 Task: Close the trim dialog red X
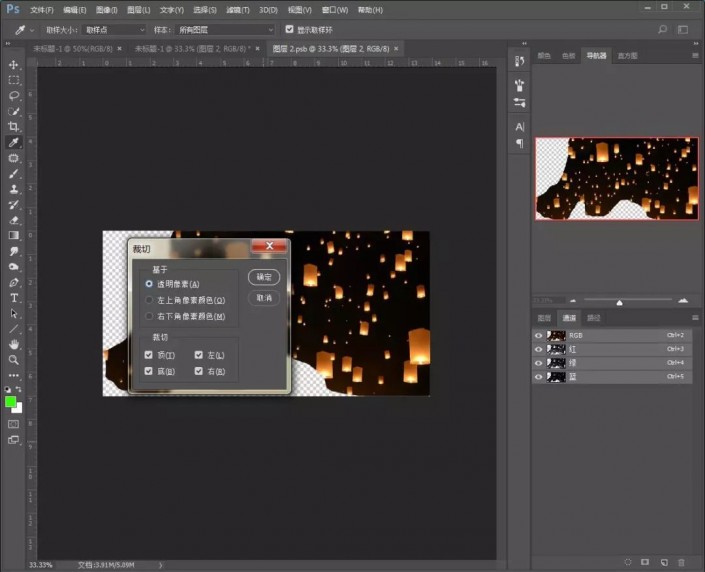(x=269, y=246)
